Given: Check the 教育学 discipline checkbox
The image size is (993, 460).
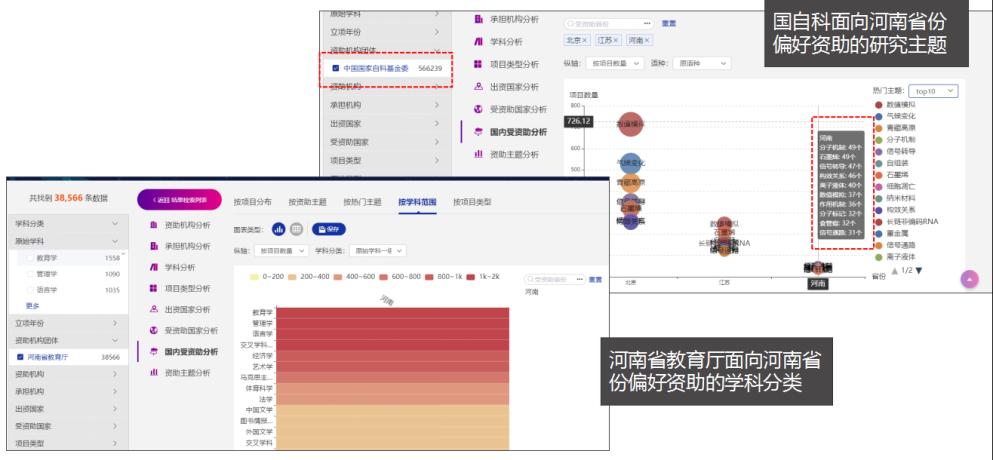Looking at the screenshot, I should point(27,259).
